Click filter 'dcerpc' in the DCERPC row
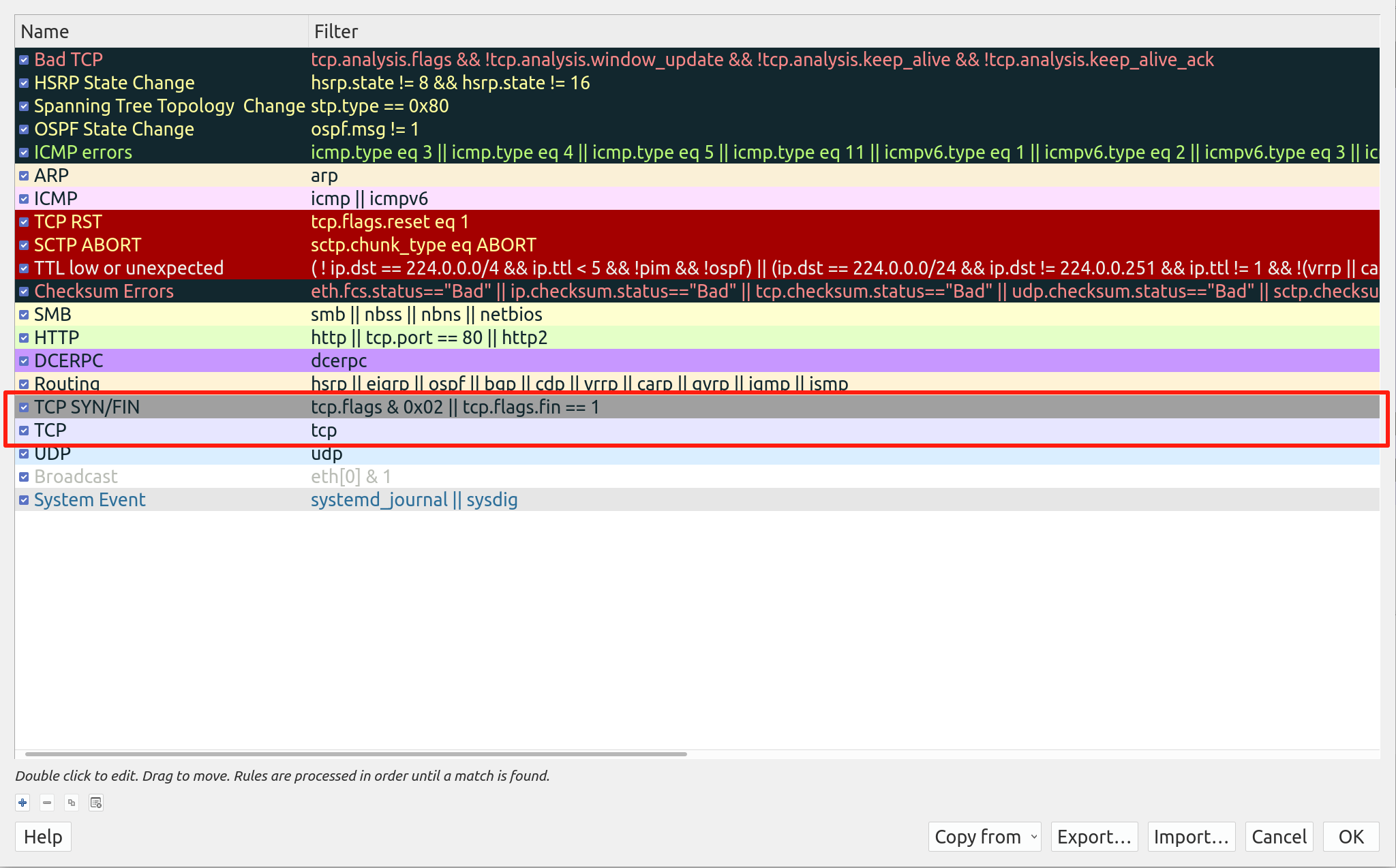The height and width of the screenshot is (868, 1396). click(339, 361)
